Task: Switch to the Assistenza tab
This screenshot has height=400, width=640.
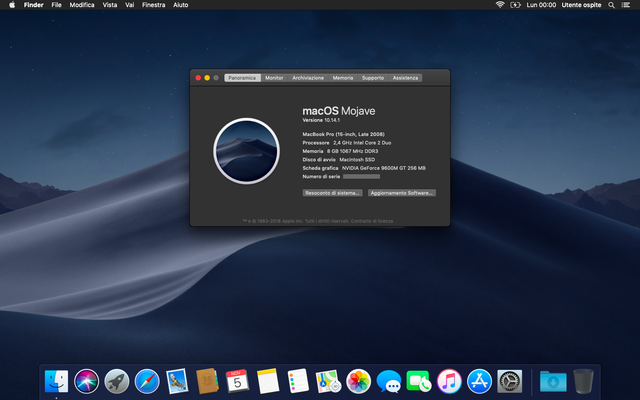Action: click(x=405, y=78)
